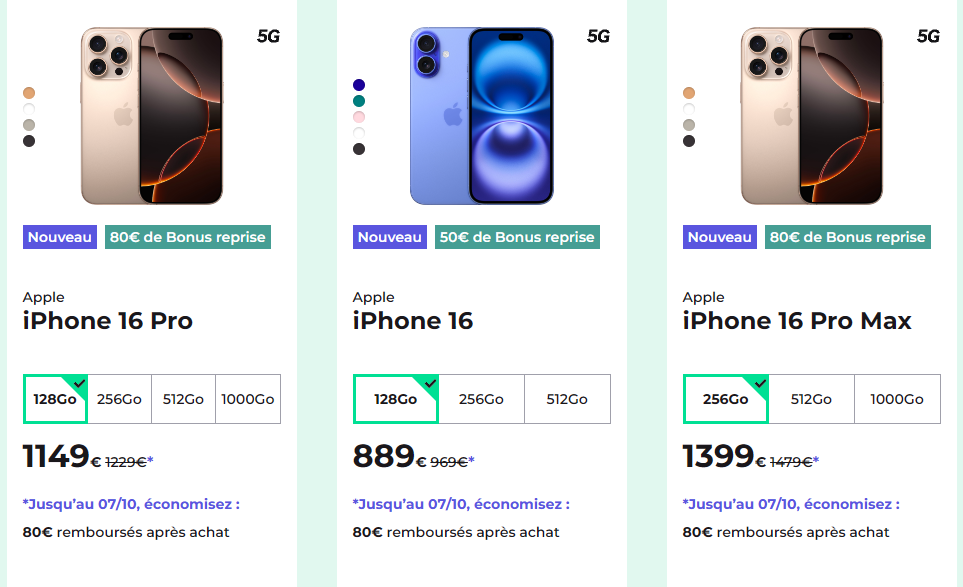Pick the ultramarine blue swatch for iPhone 16
The height and width of the screenshot is (587, 963).
click(359, 85)
